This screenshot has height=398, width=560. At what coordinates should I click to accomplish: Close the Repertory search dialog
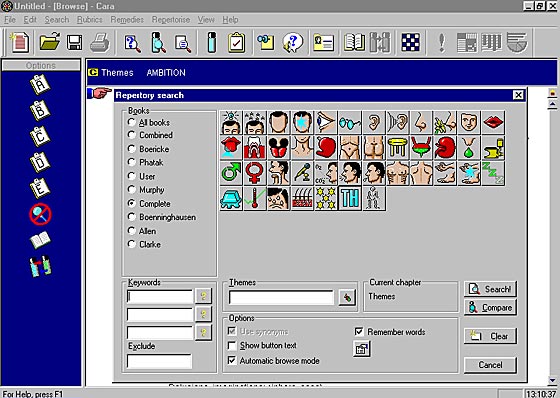pyautogui.click(x=518, y=95)
